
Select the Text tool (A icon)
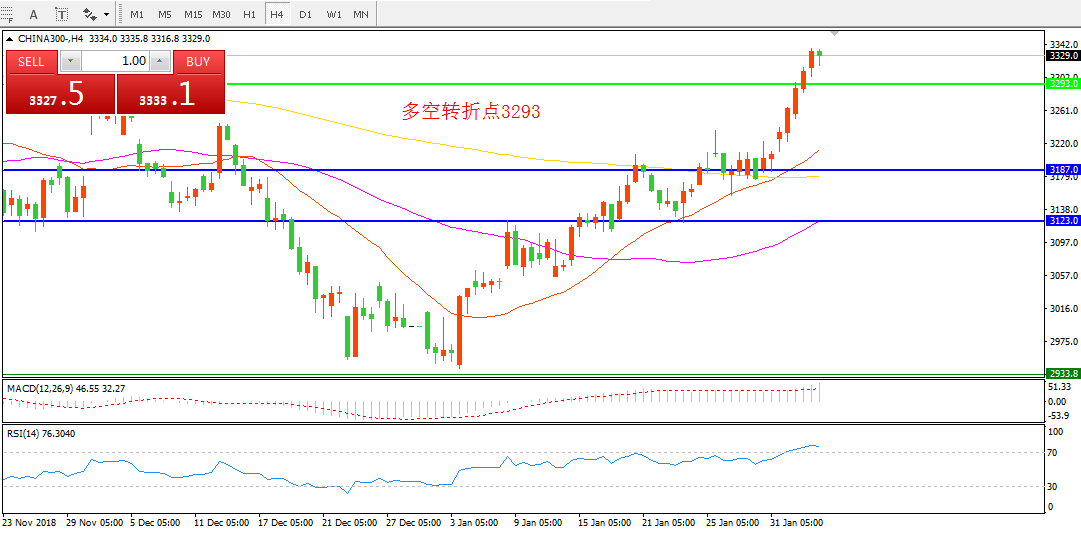point(34,14)
